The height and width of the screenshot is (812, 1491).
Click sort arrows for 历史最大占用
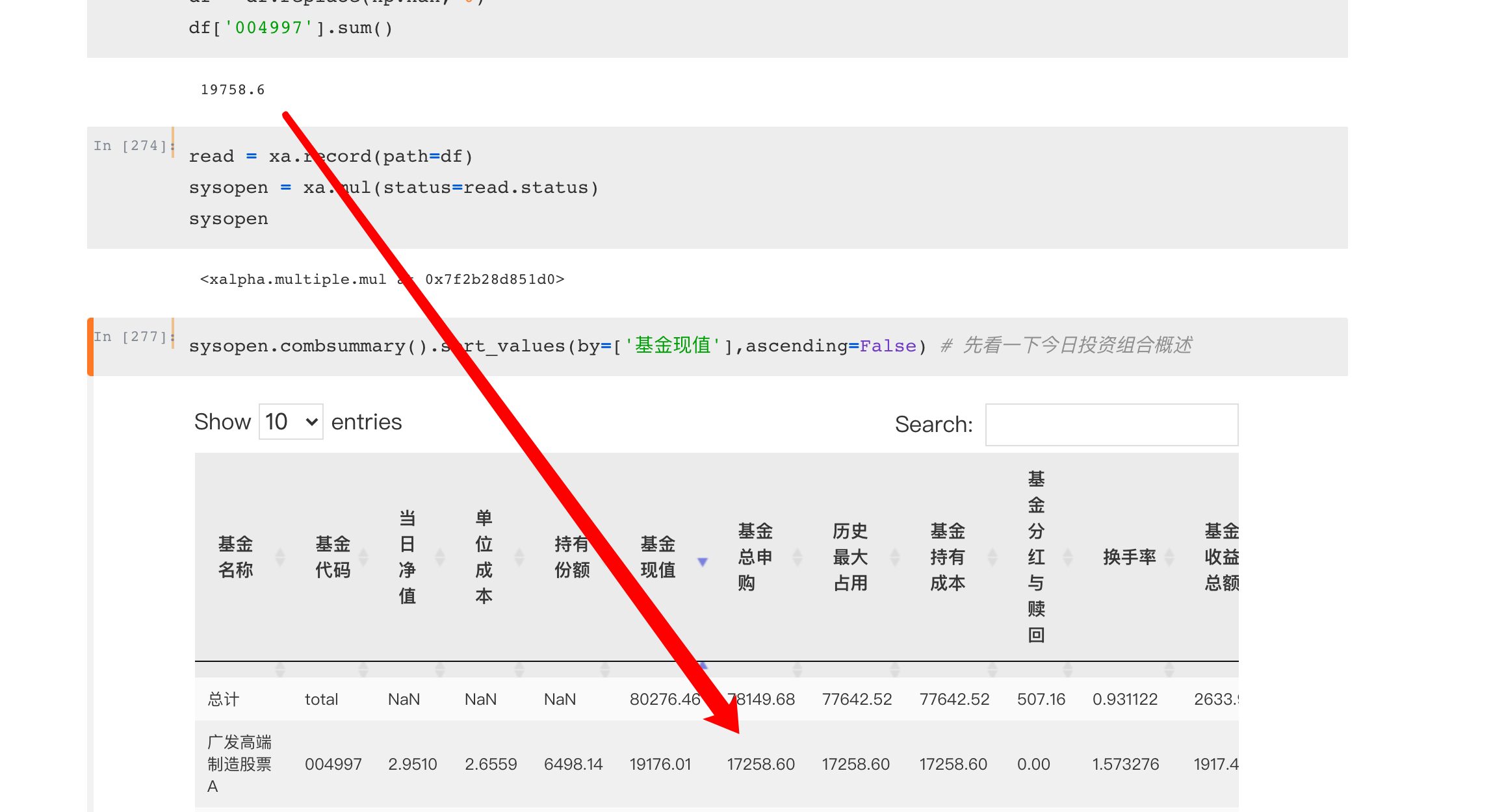tap(895, 557)
